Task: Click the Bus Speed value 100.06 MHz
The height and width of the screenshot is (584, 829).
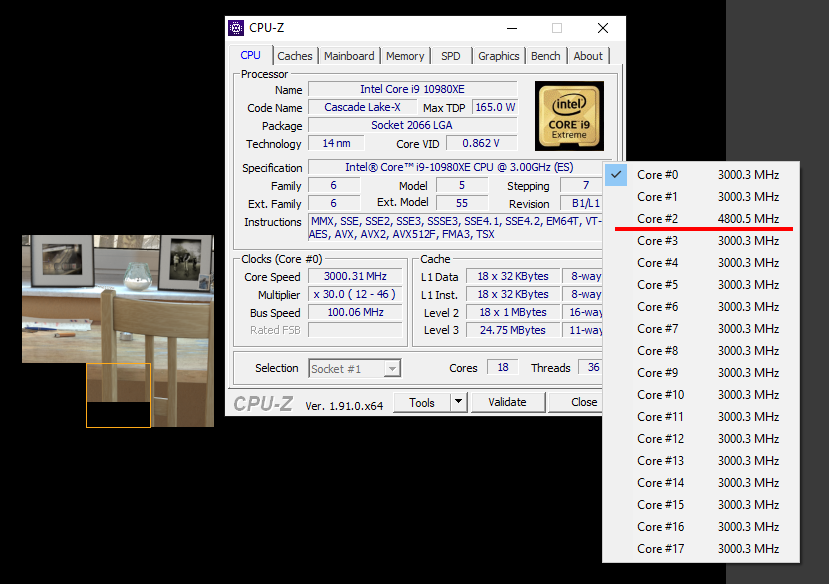Action: tap(355, 312)
